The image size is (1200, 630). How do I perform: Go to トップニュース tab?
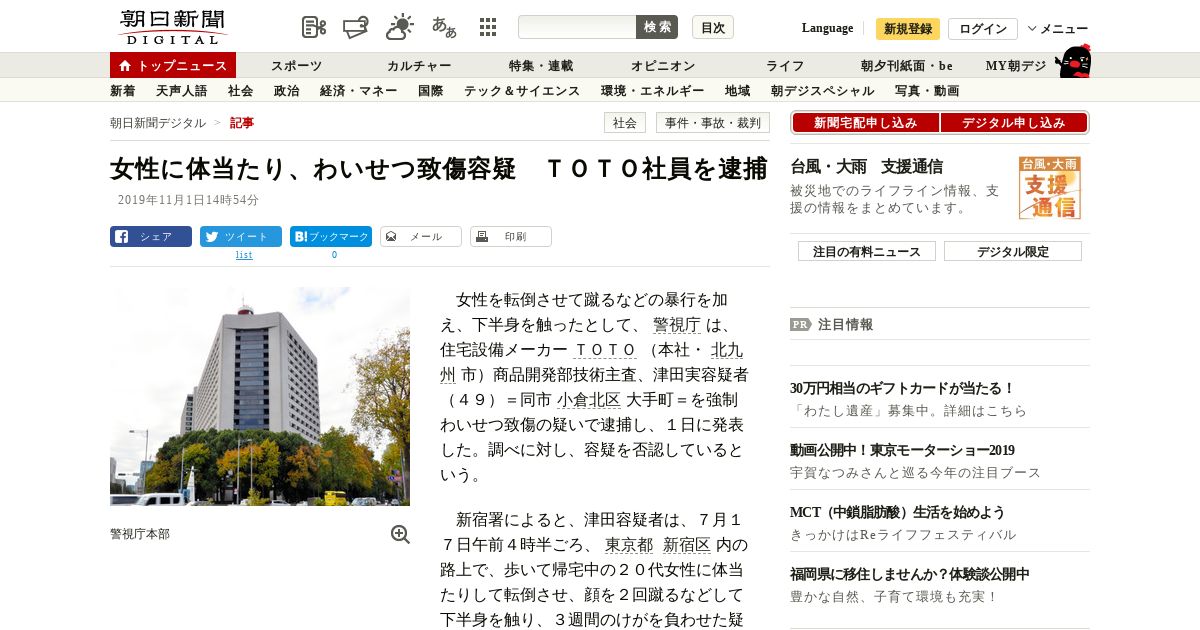(x=173, y=65)
